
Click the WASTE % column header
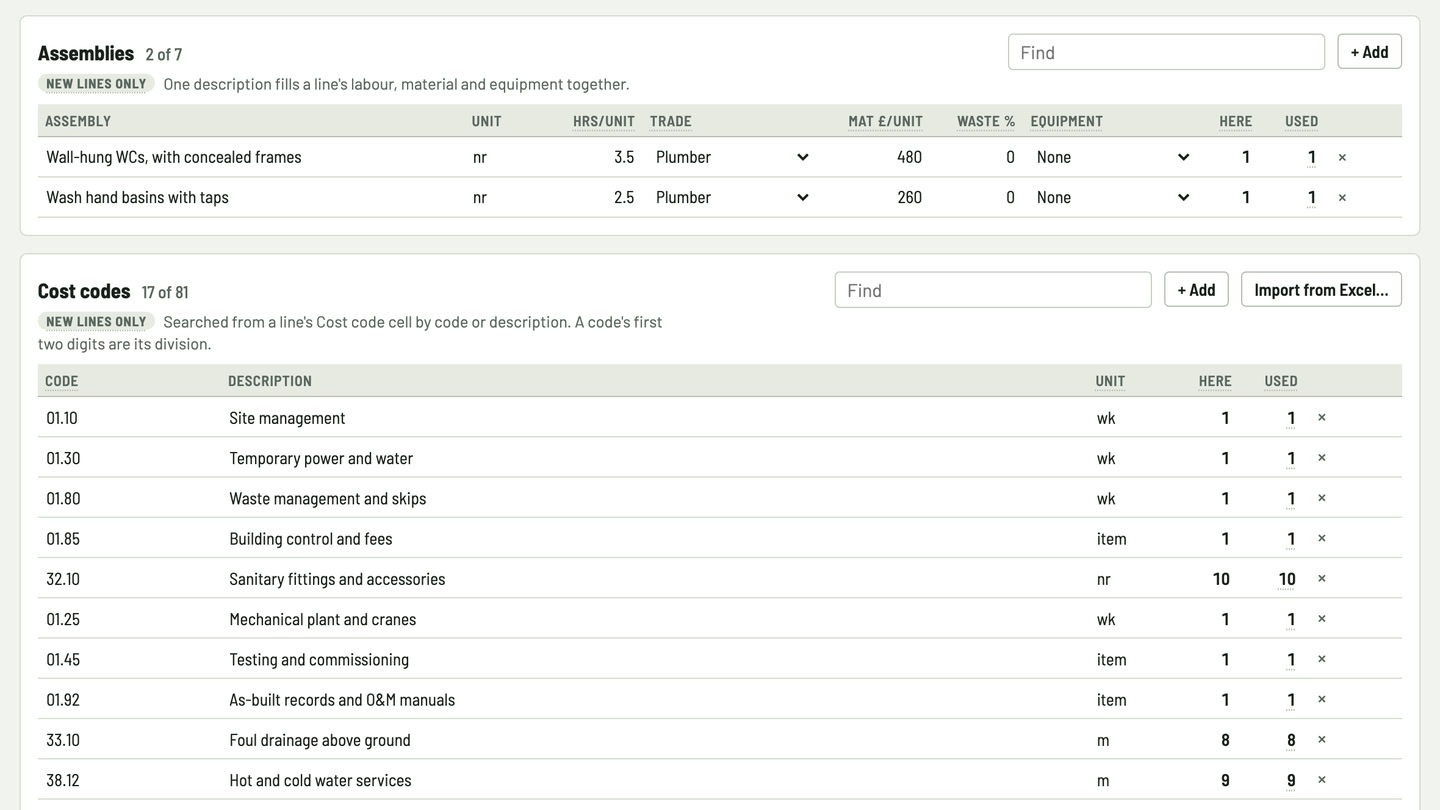(x=985, y=121)
